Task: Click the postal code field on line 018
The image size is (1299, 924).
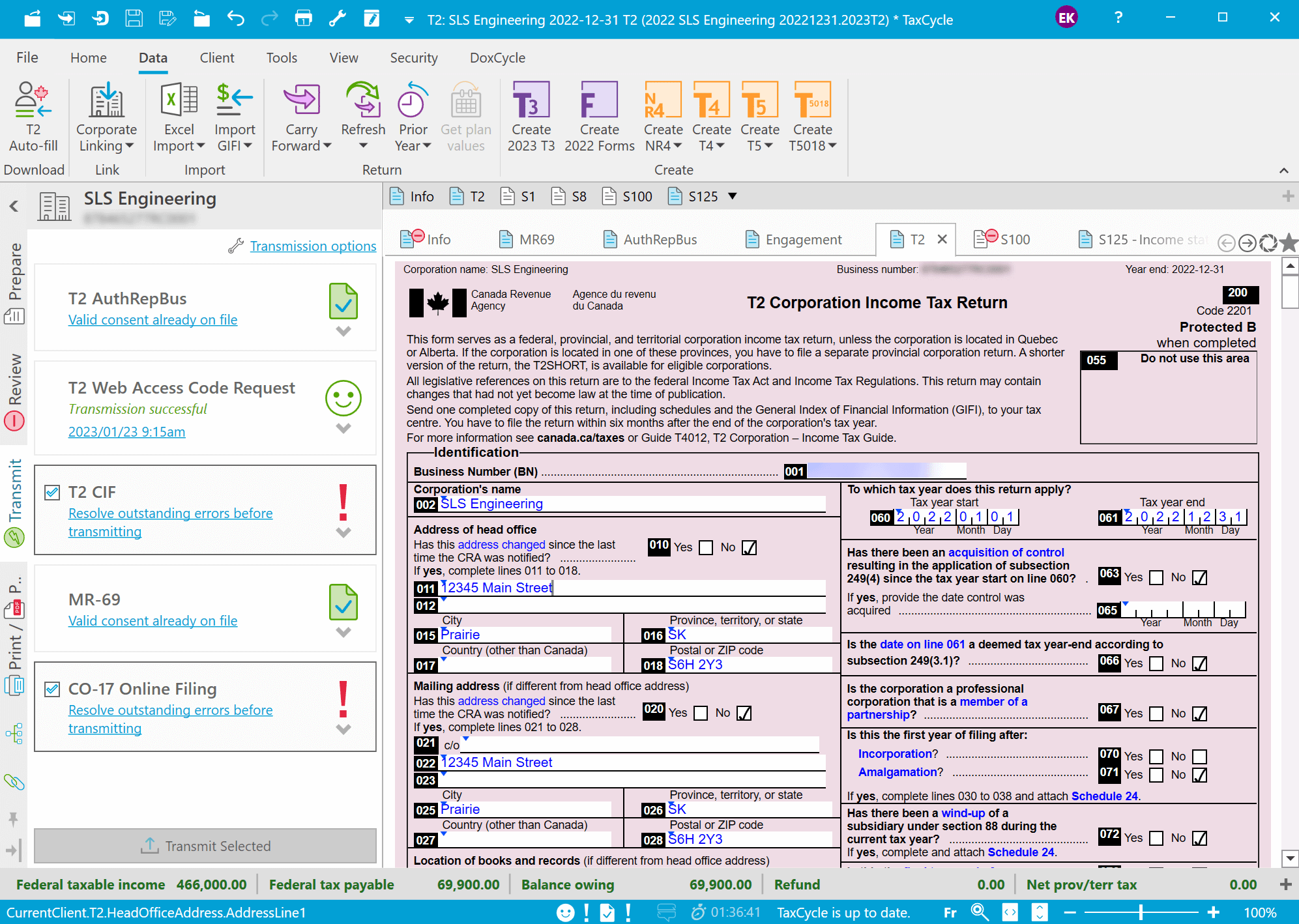Action: [x=749, y=665]
